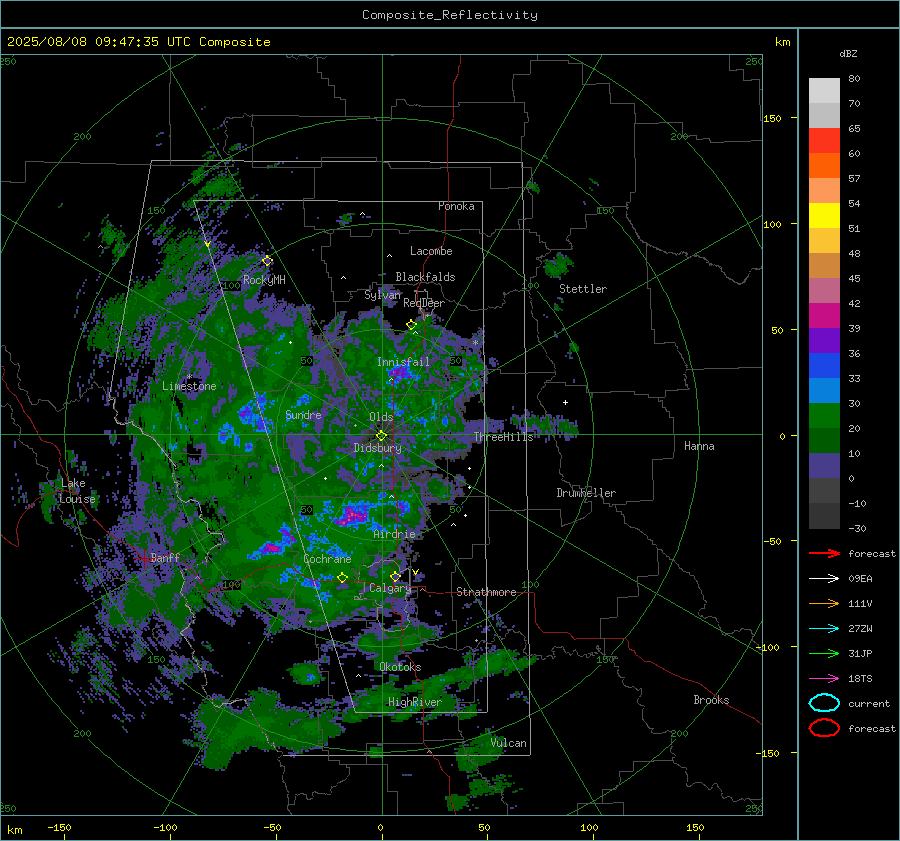Click the Ponoka town label
Screen dimensions: 900x841
pos(456,206)
